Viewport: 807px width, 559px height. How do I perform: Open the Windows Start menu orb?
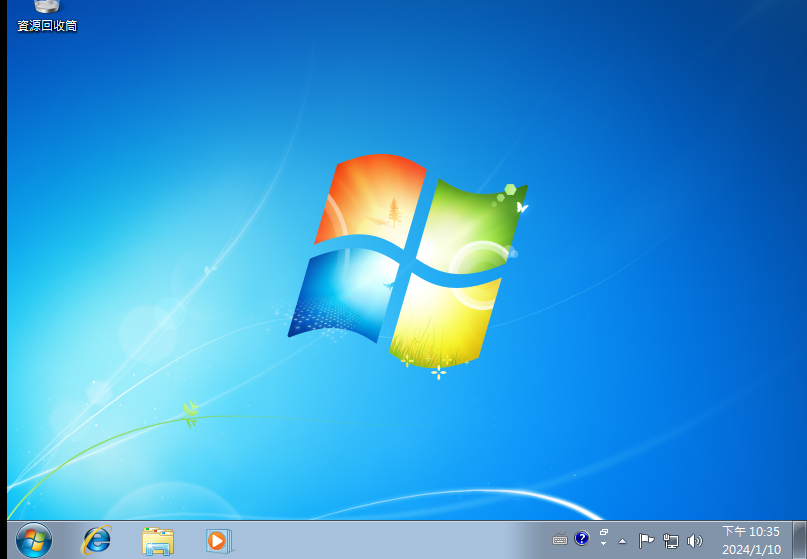click(x=34, y=540)
